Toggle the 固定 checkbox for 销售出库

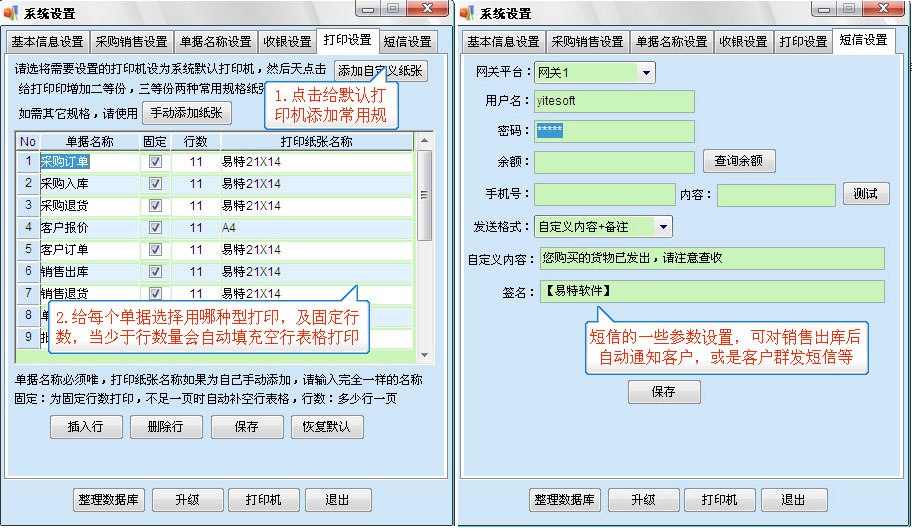155,272
